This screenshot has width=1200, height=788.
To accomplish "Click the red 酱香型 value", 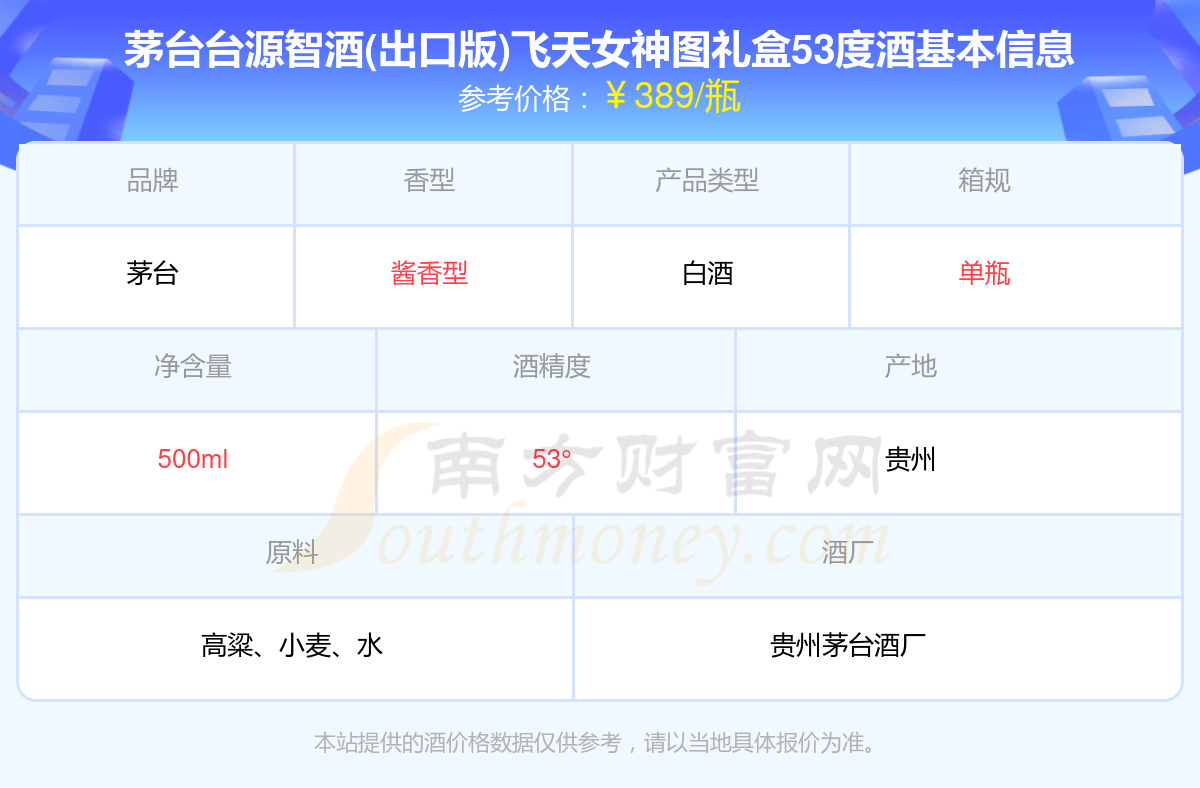I will point(429,274).
